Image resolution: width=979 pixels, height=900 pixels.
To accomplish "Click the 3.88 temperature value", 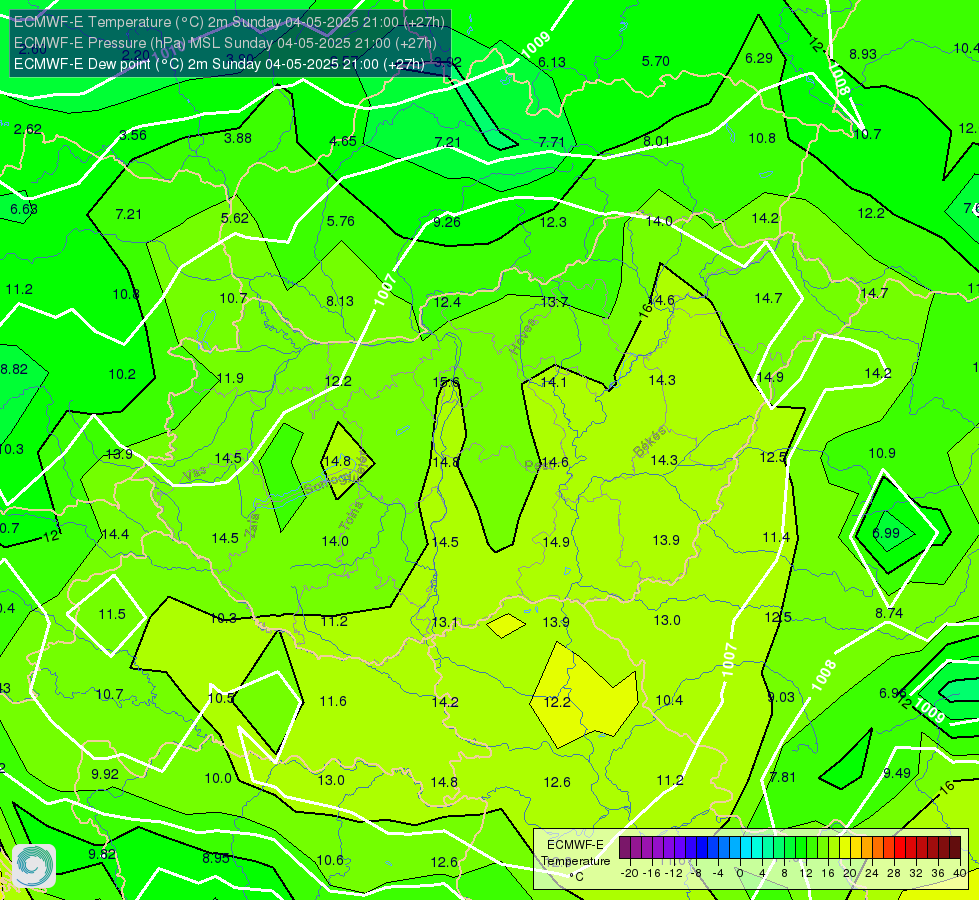I will (238, 138).
